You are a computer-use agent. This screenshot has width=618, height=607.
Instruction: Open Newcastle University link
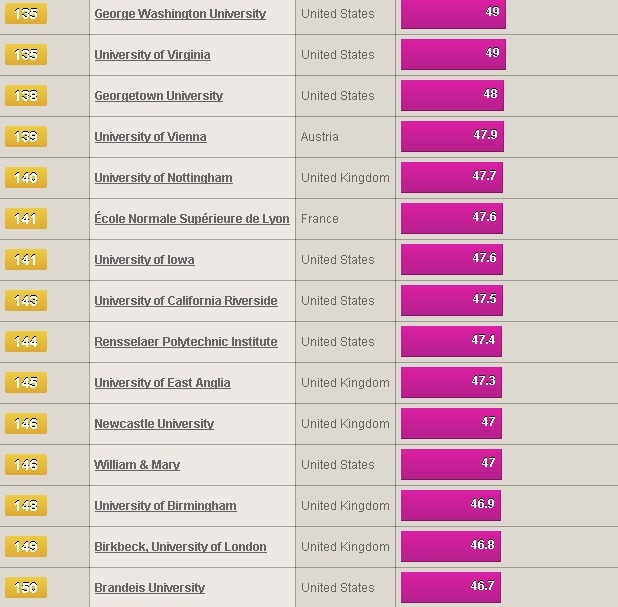[x=154, y=424]
